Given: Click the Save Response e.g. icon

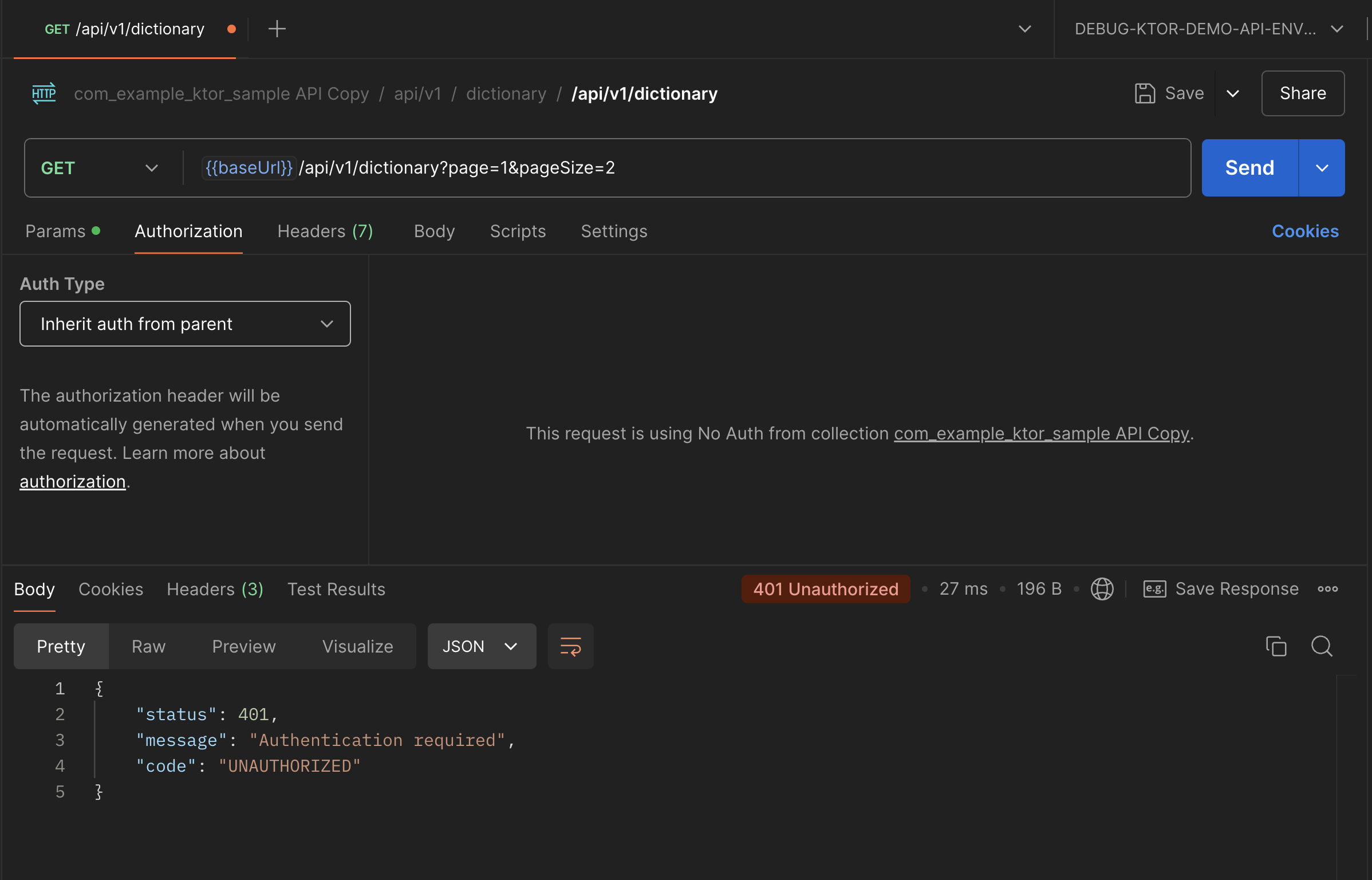Looking at the screenshot, I should click(x=1154, y=589).
